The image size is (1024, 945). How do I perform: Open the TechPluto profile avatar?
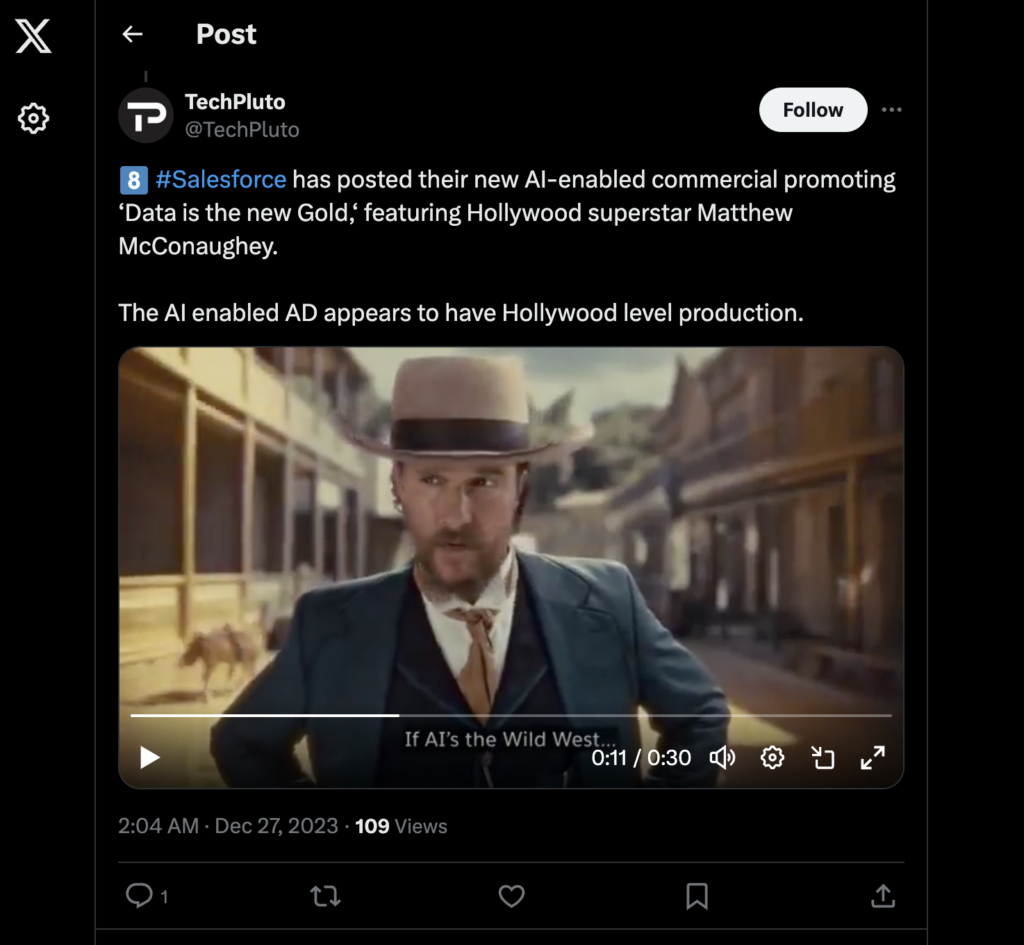[x=146, y=116]
